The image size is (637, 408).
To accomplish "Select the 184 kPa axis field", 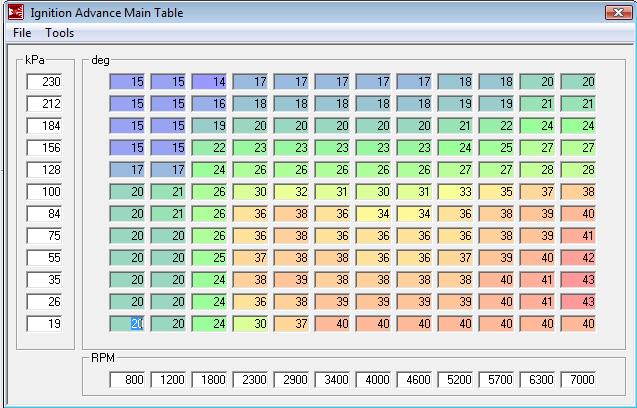I will click(x=44, y=126).
